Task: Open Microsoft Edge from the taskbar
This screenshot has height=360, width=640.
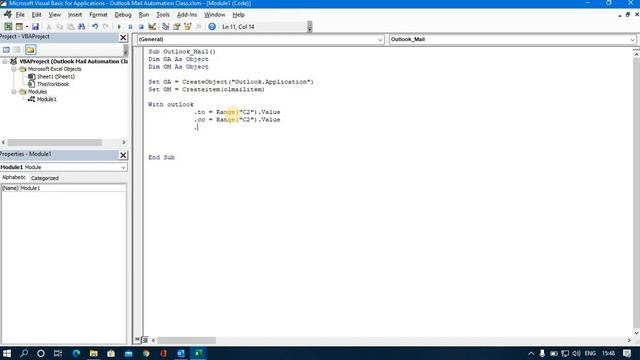Action: (76, 353)
